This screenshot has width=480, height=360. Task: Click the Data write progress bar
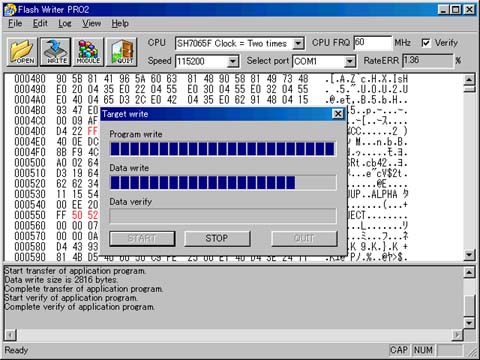pos(223,183)
